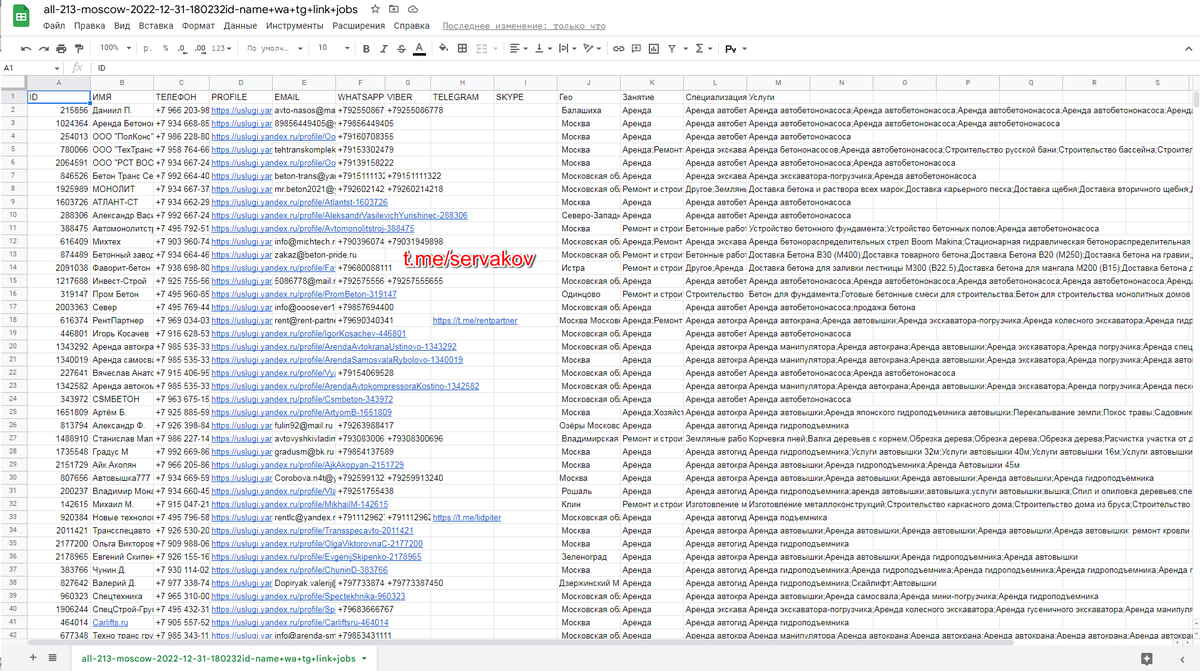Insert a comment
This screenshot has width=1200, height=671.
click(x=637, y=48)
